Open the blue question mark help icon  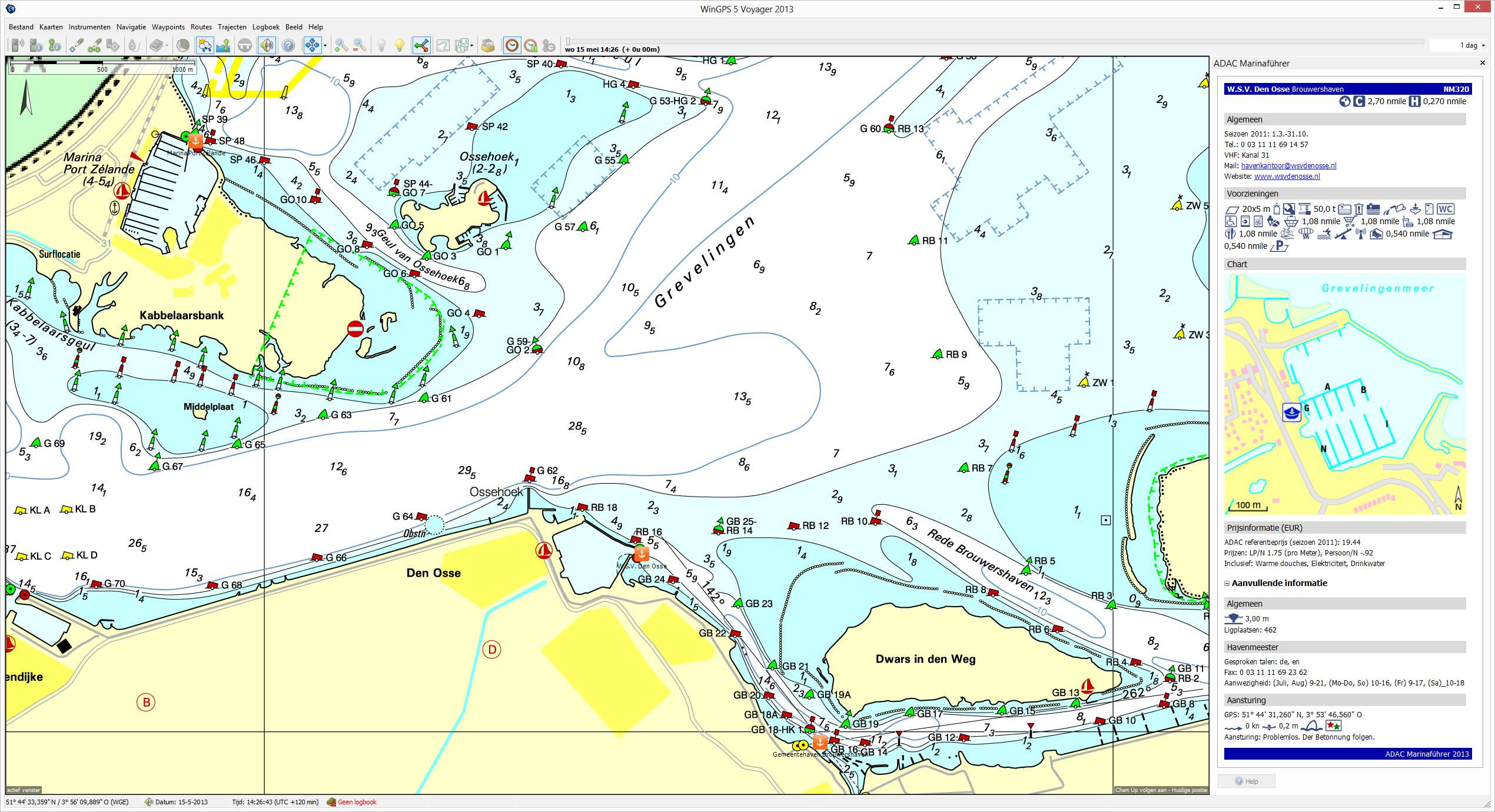288,45
